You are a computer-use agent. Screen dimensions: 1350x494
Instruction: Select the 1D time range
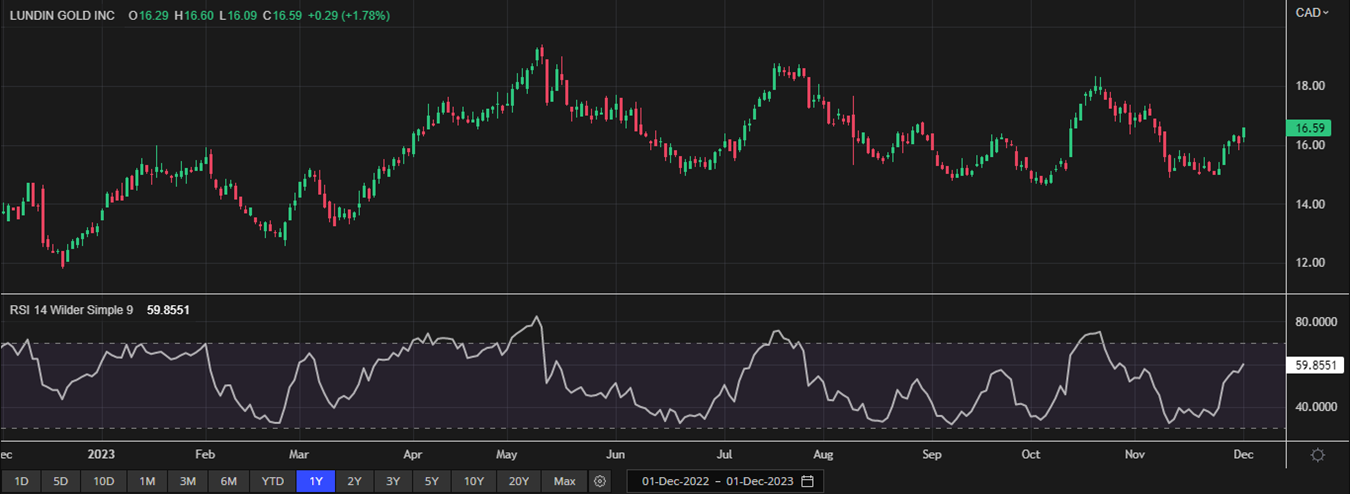point(21,481)
